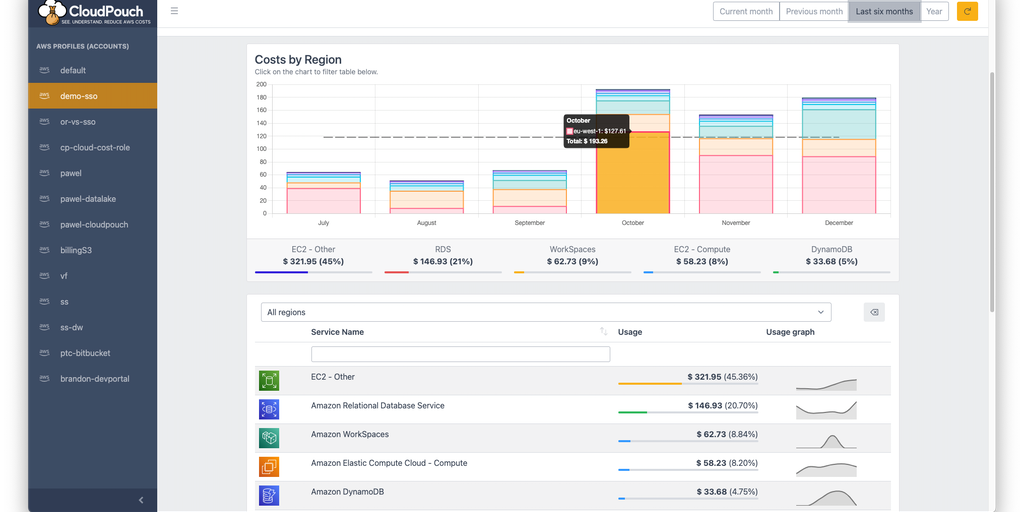This screenshot has height=512, width=1024.
Task: Click the EC2 - Other service icon
Action: [268, 380]
